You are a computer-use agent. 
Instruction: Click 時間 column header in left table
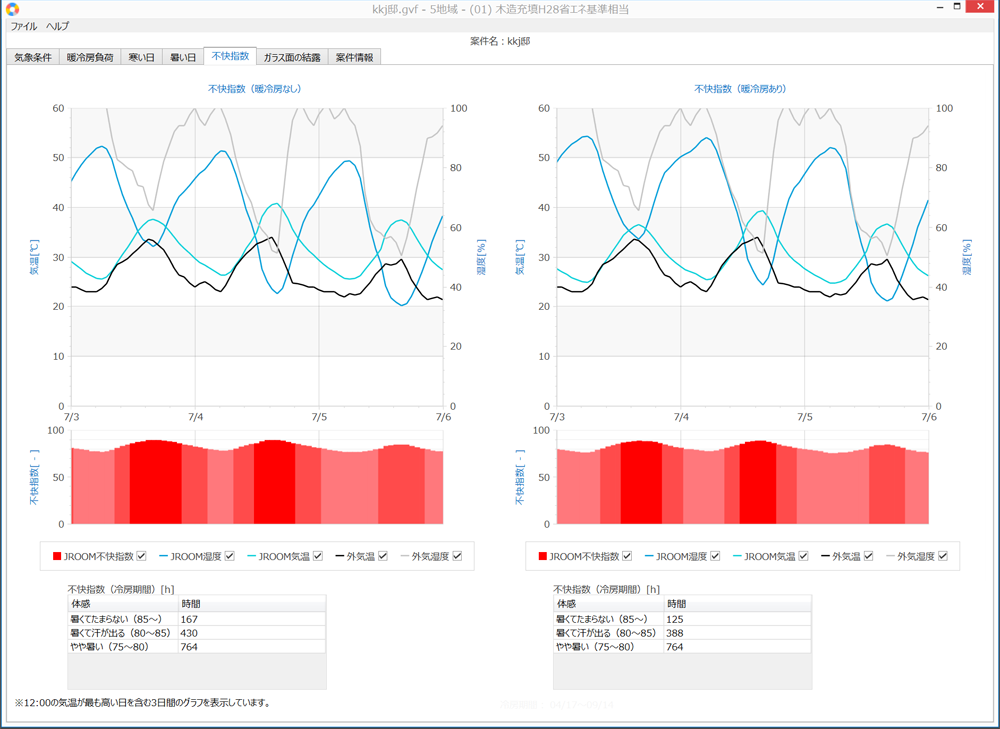[x=253, y=603]
